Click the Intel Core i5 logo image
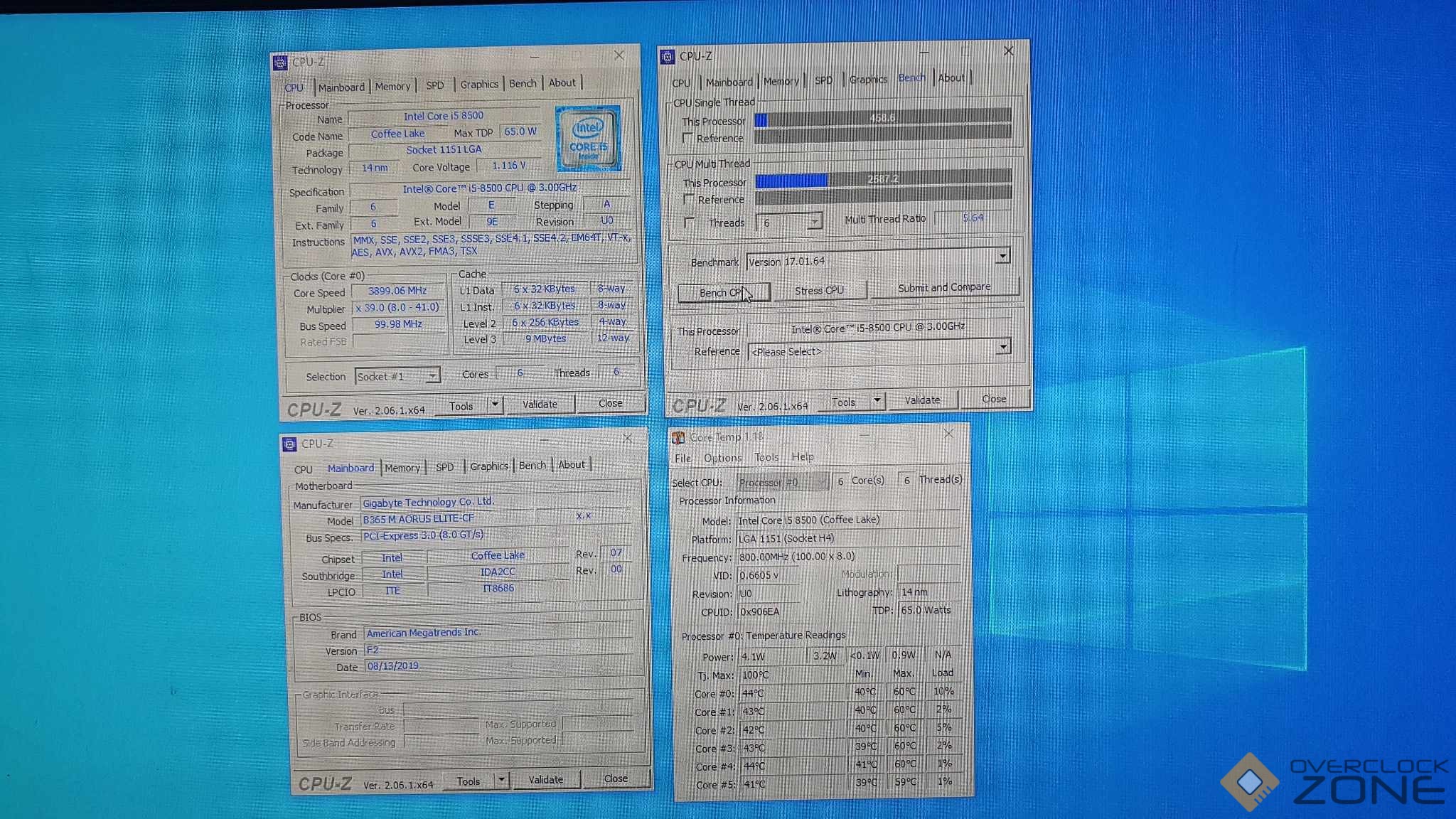This screenshot has width=1456, height=819. (588, 139)
